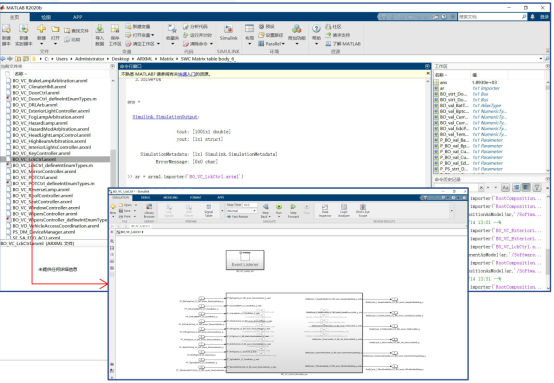Open the Normal simulation mode dropdown
The height and width of the screenshot is (383, 554).
tap(241, 211)
